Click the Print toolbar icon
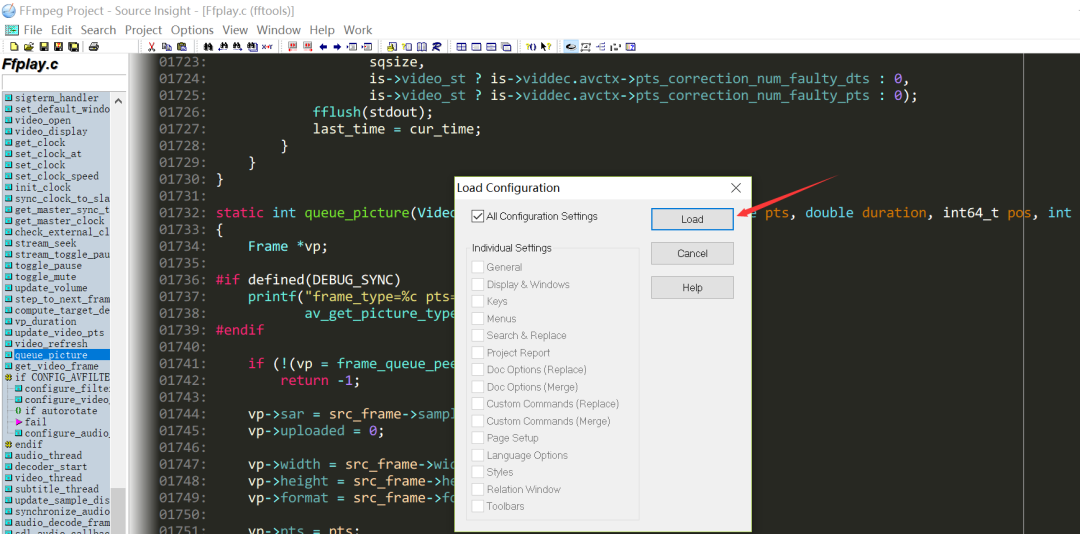1080x534 pixels. tap(94, 47)
